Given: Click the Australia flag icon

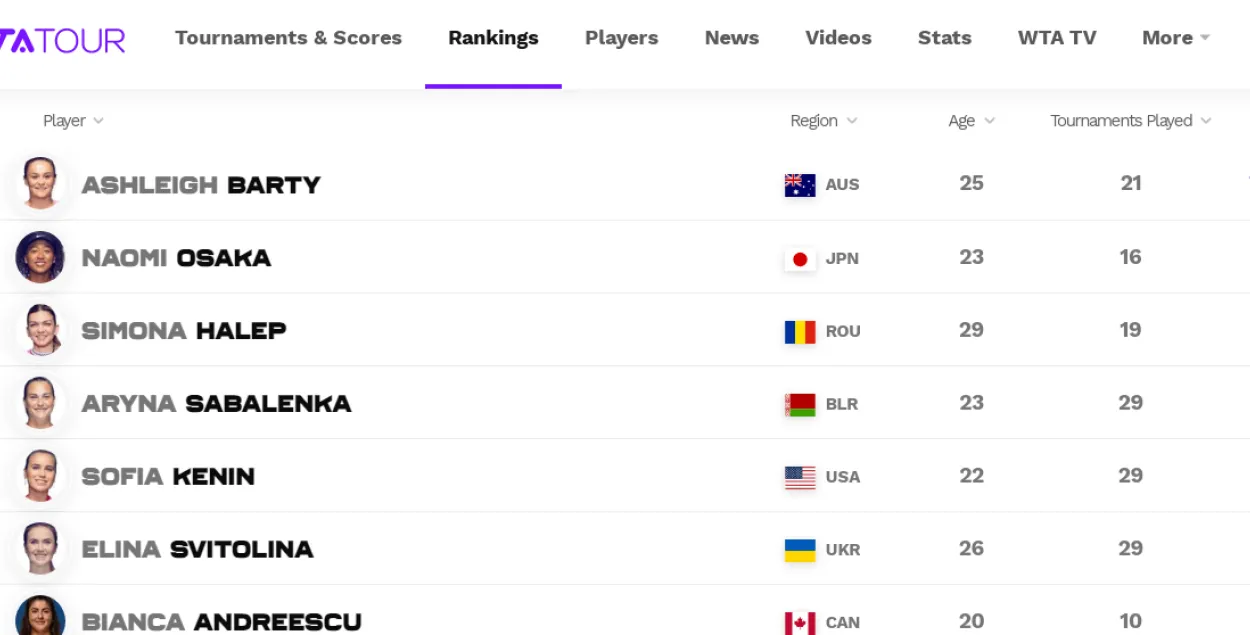Looking at the screenshot, I should [x=800, y=185].
